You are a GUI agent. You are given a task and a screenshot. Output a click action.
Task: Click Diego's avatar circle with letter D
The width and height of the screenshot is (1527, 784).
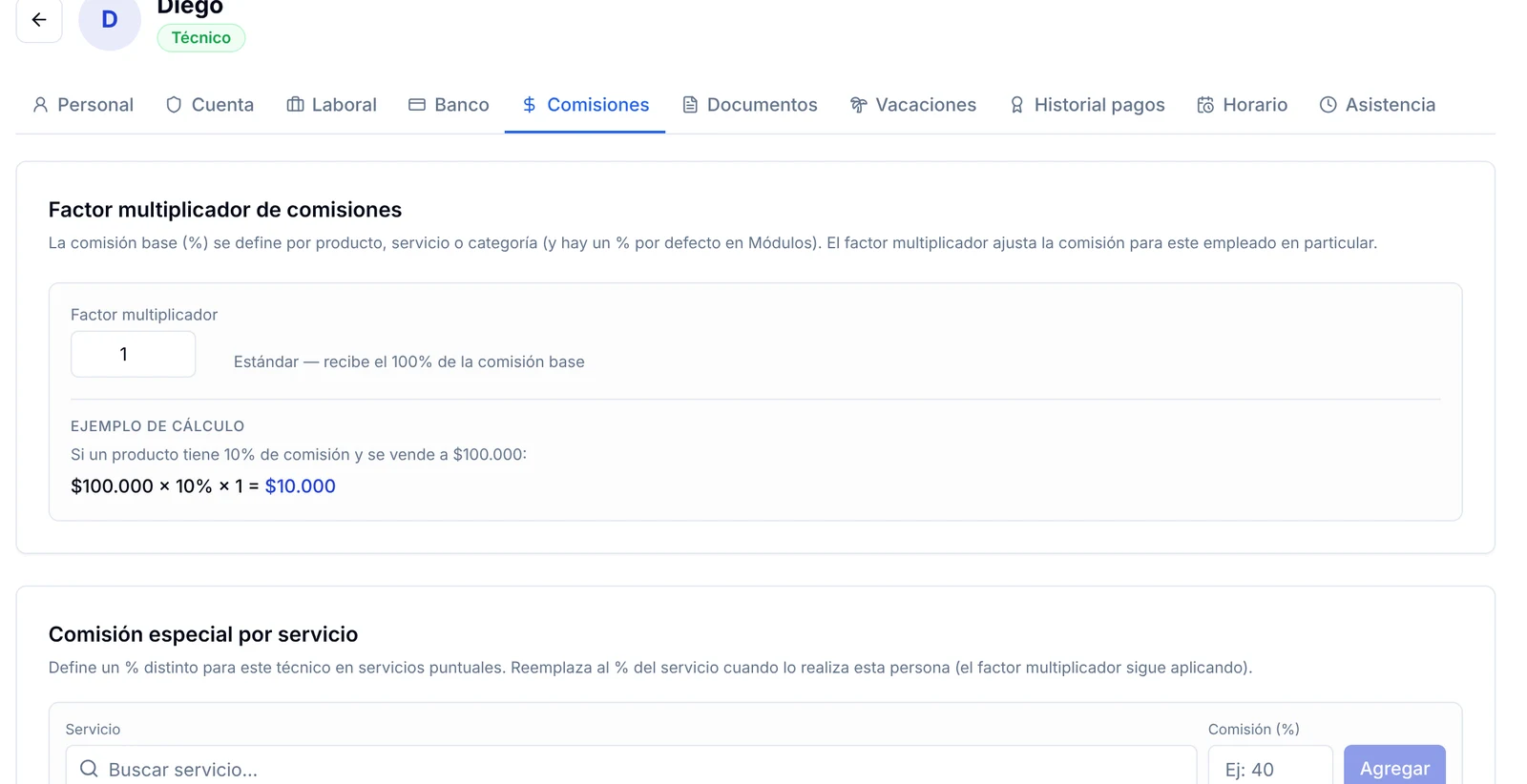pyautogui.click(x=110, y=20)
